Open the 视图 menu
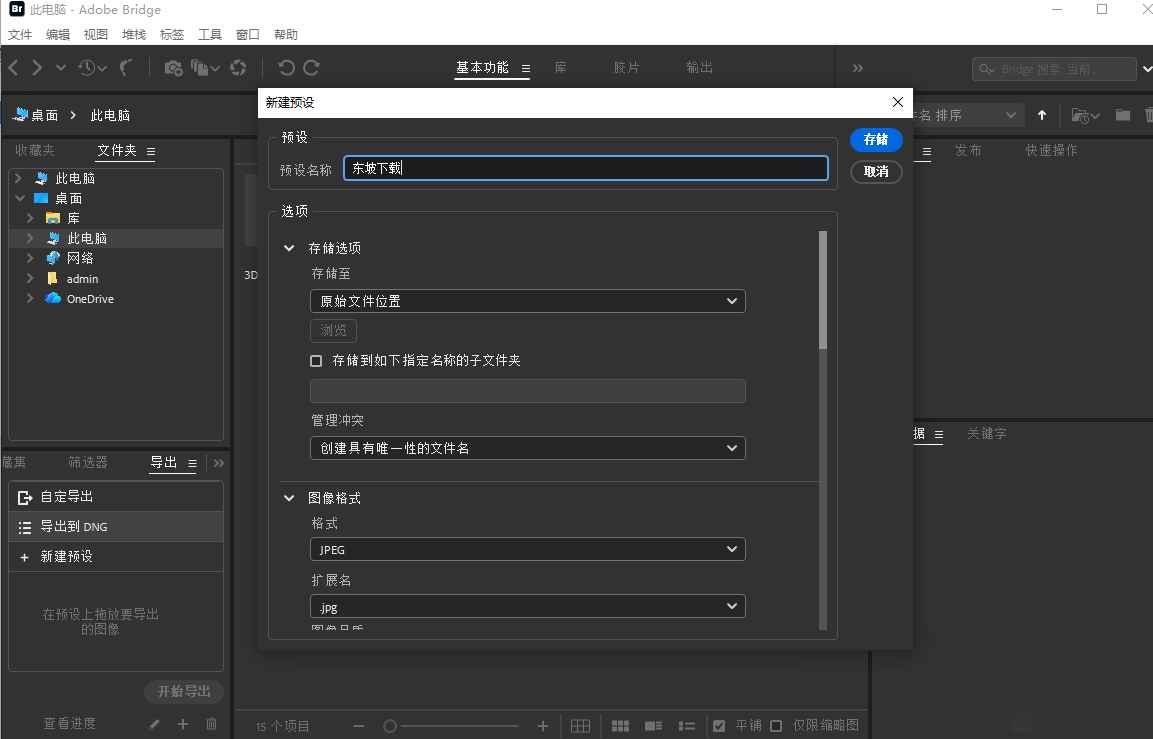This screenshot has height=739, width=1153. coord(96,35)
